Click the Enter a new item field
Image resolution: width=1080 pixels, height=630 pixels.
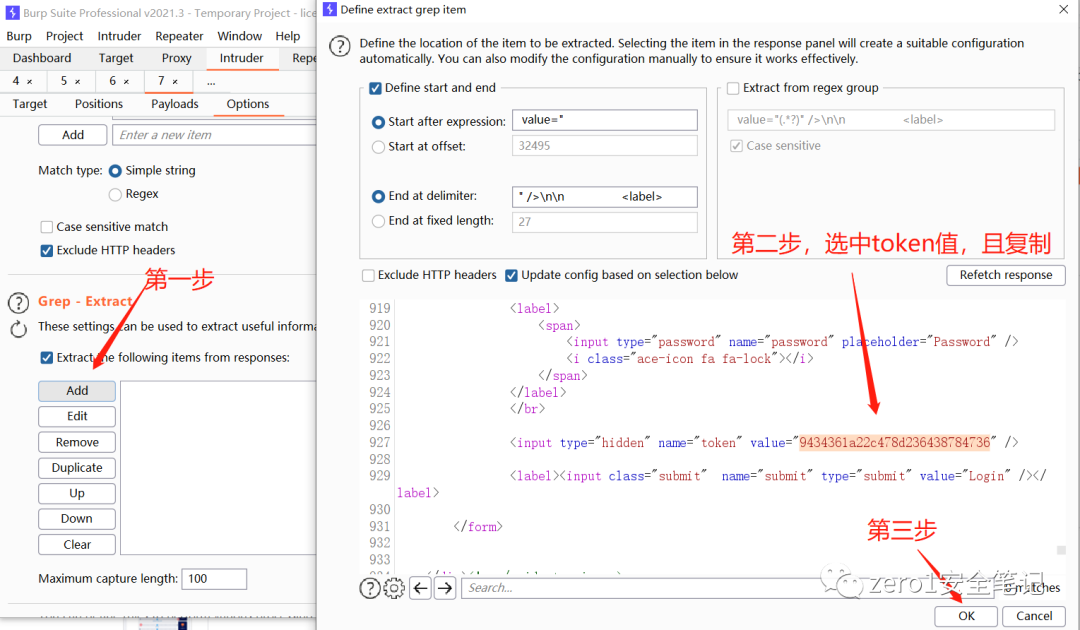click(x=214, y=135)
